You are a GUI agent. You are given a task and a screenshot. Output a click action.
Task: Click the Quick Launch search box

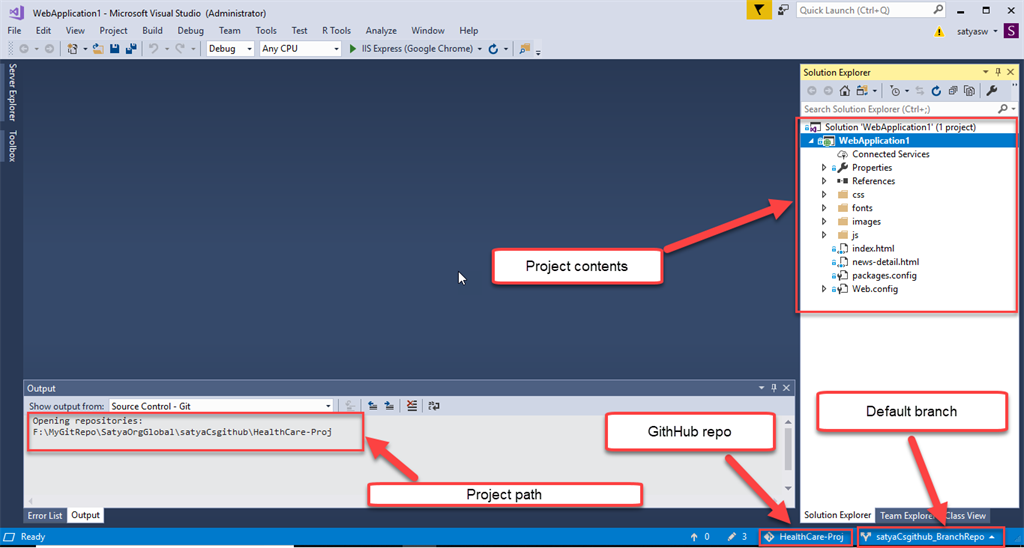(x=871, y=10)
